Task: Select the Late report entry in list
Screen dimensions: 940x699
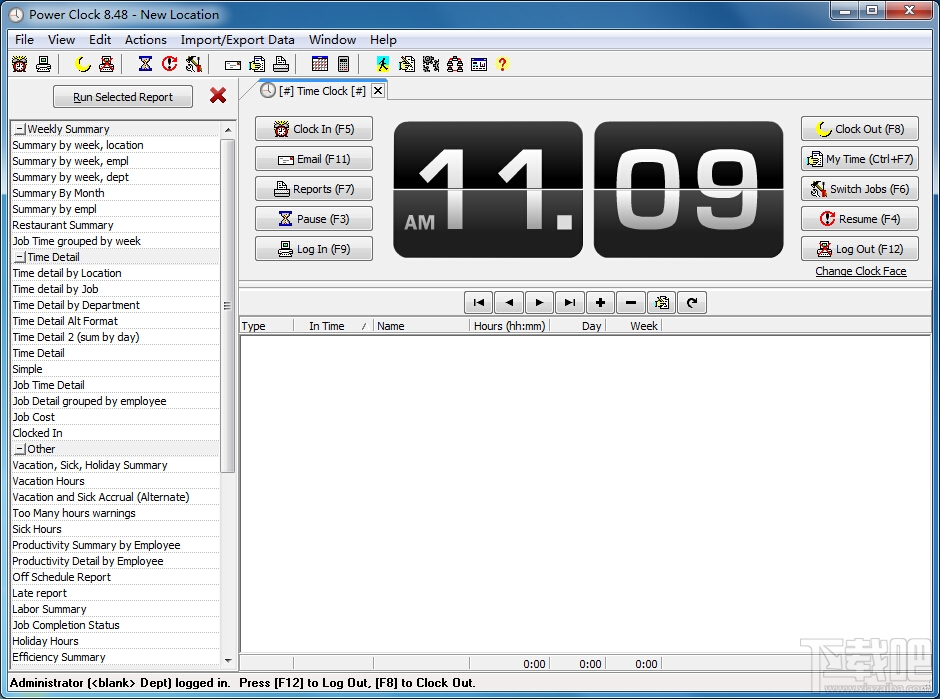Action: (40, 593)
